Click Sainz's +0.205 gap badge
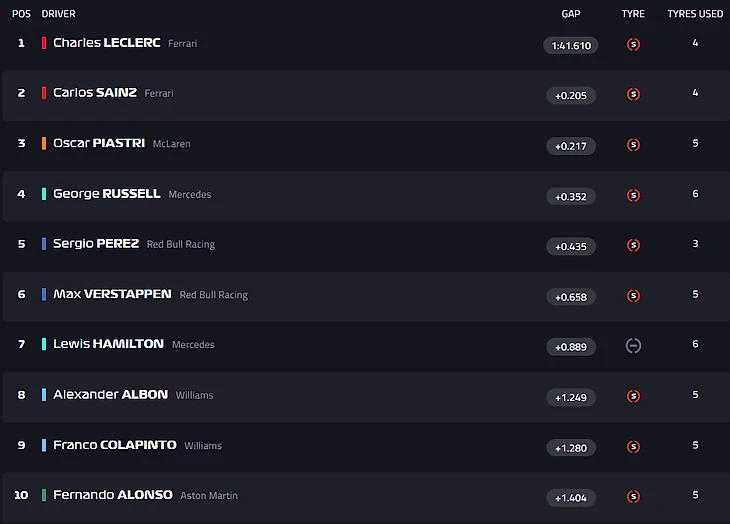Viewport: 730px width, 524px height. tap(571, 95)
